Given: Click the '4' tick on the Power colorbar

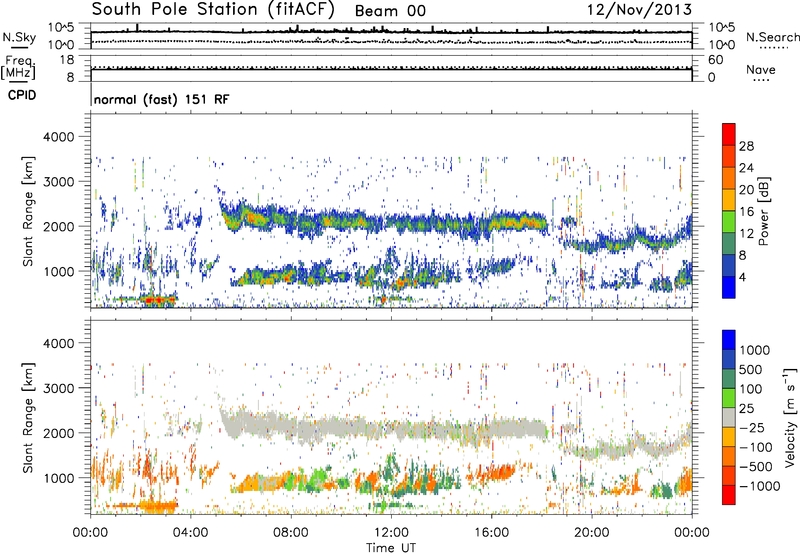Looking at the screenshot, I should pos(742,277).
